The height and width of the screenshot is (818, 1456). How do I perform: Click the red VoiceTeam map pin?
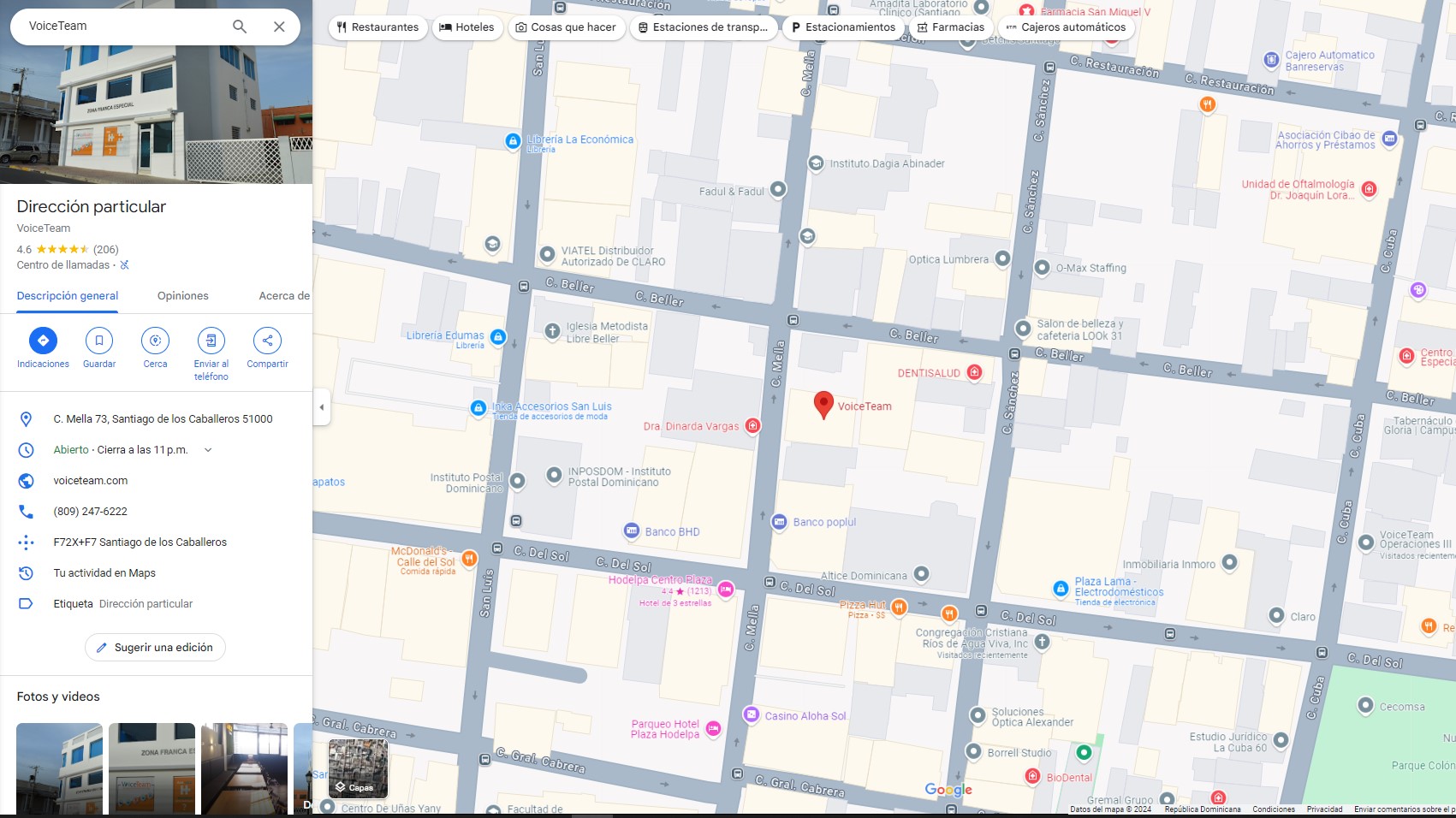click(x=823, y=405)
